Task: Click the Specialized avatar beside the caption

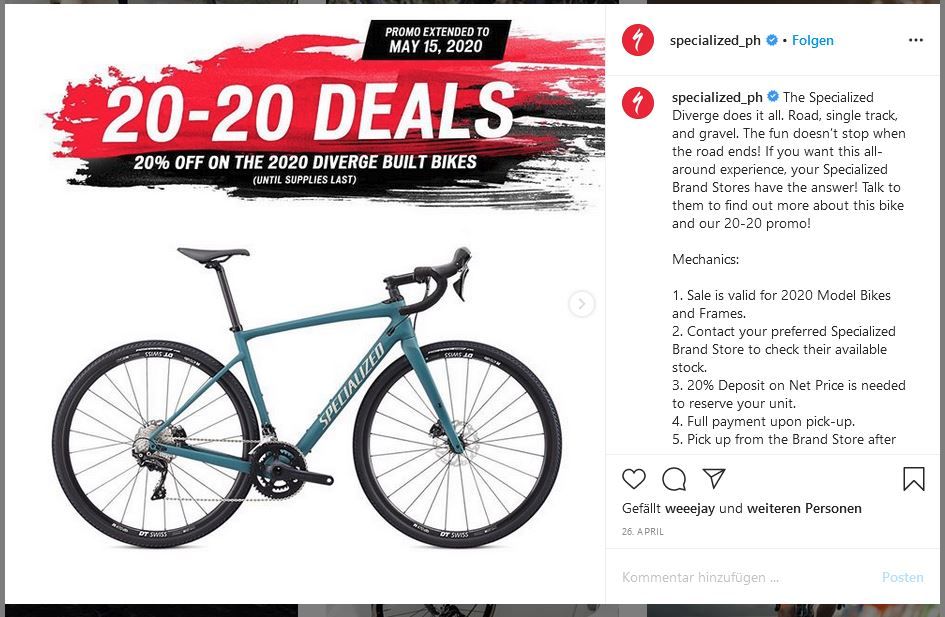Action: (x=638, y=103)
